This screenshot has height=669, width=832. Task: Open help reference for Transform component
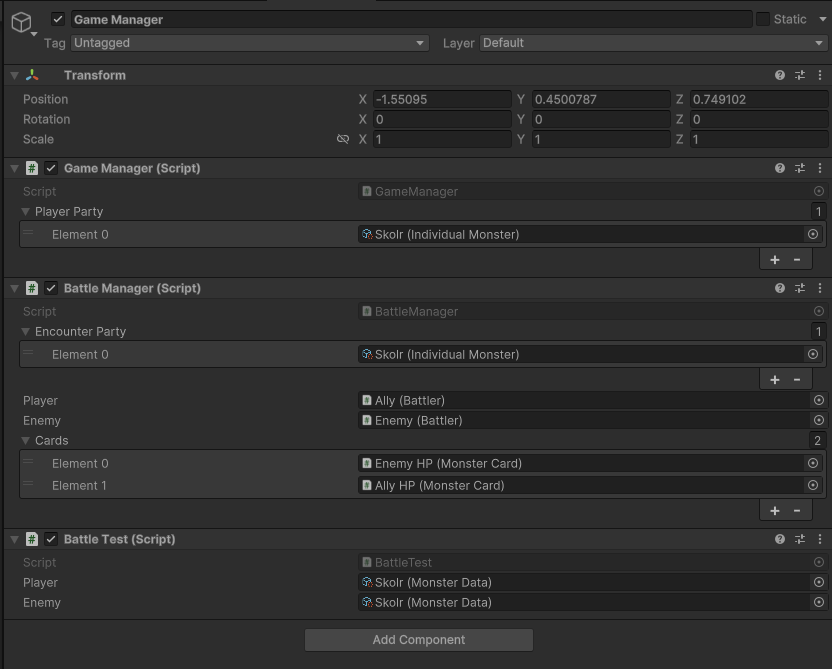coord(780,75)
